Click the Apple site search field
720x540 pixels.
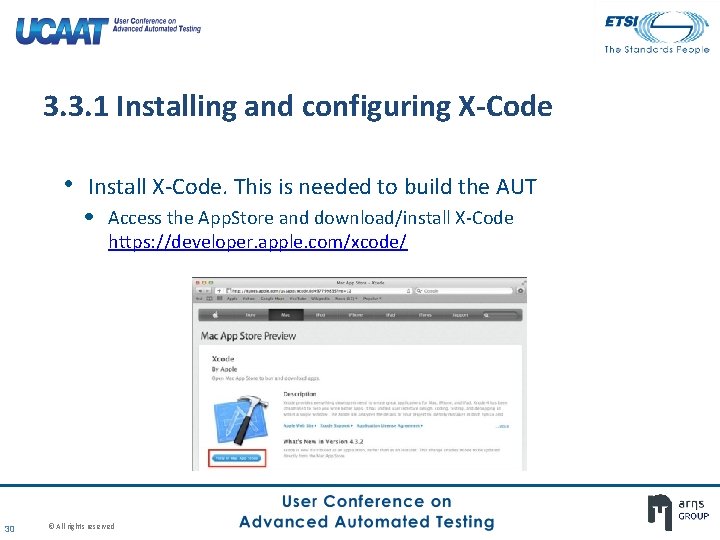(500, 315)
